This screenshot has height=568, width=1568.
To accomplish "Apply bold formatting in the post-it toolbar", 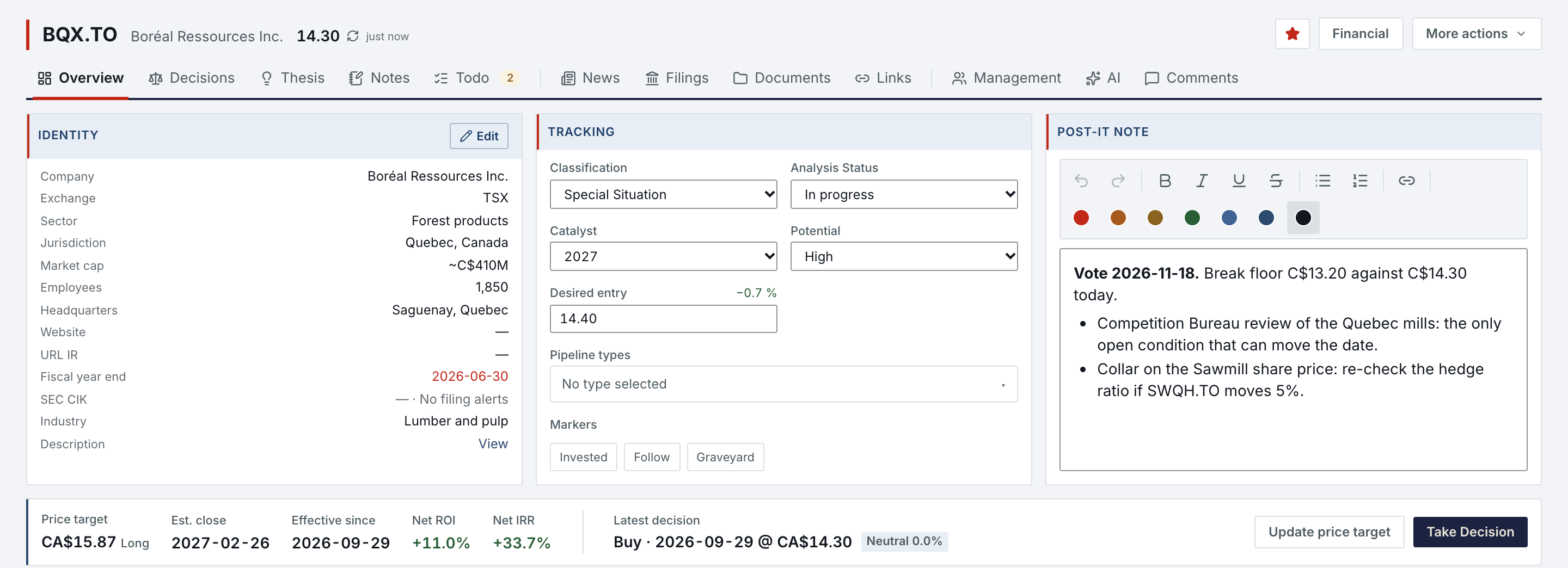I will (1165, 181).
